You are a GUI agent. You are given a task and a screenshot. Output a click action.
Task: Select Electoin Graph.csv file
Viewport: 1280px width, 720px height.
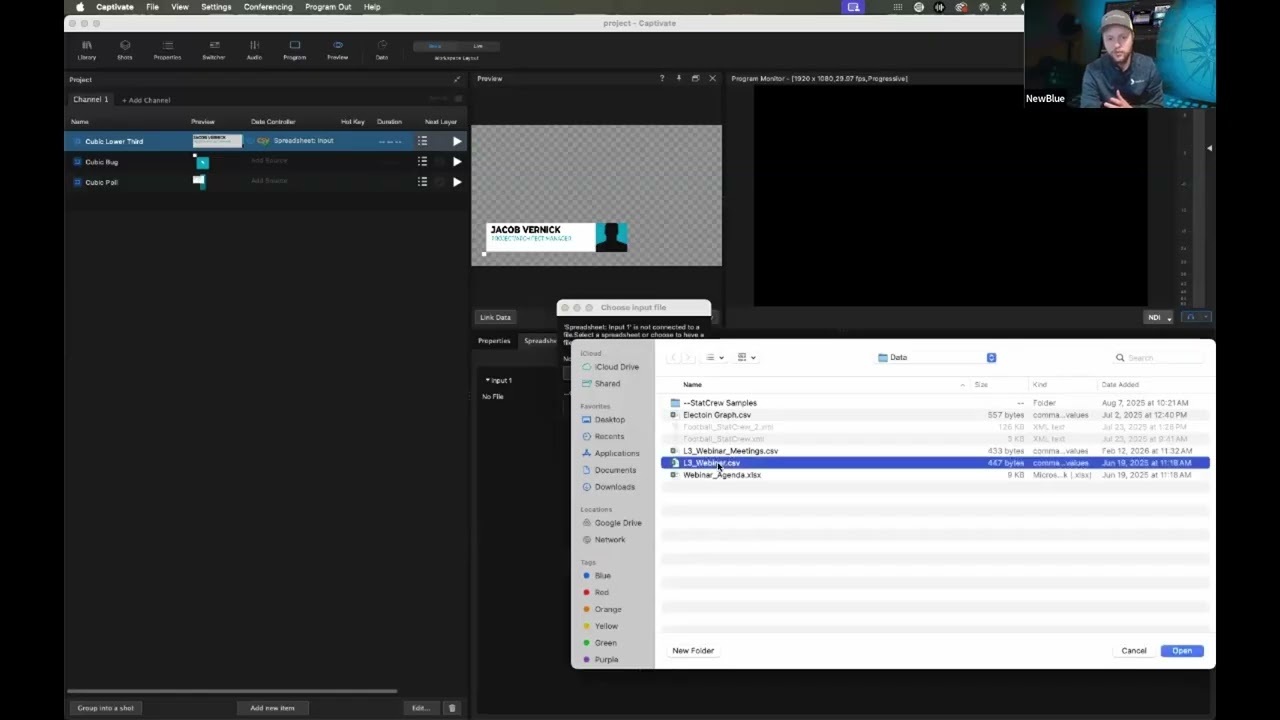coord(716,415)
